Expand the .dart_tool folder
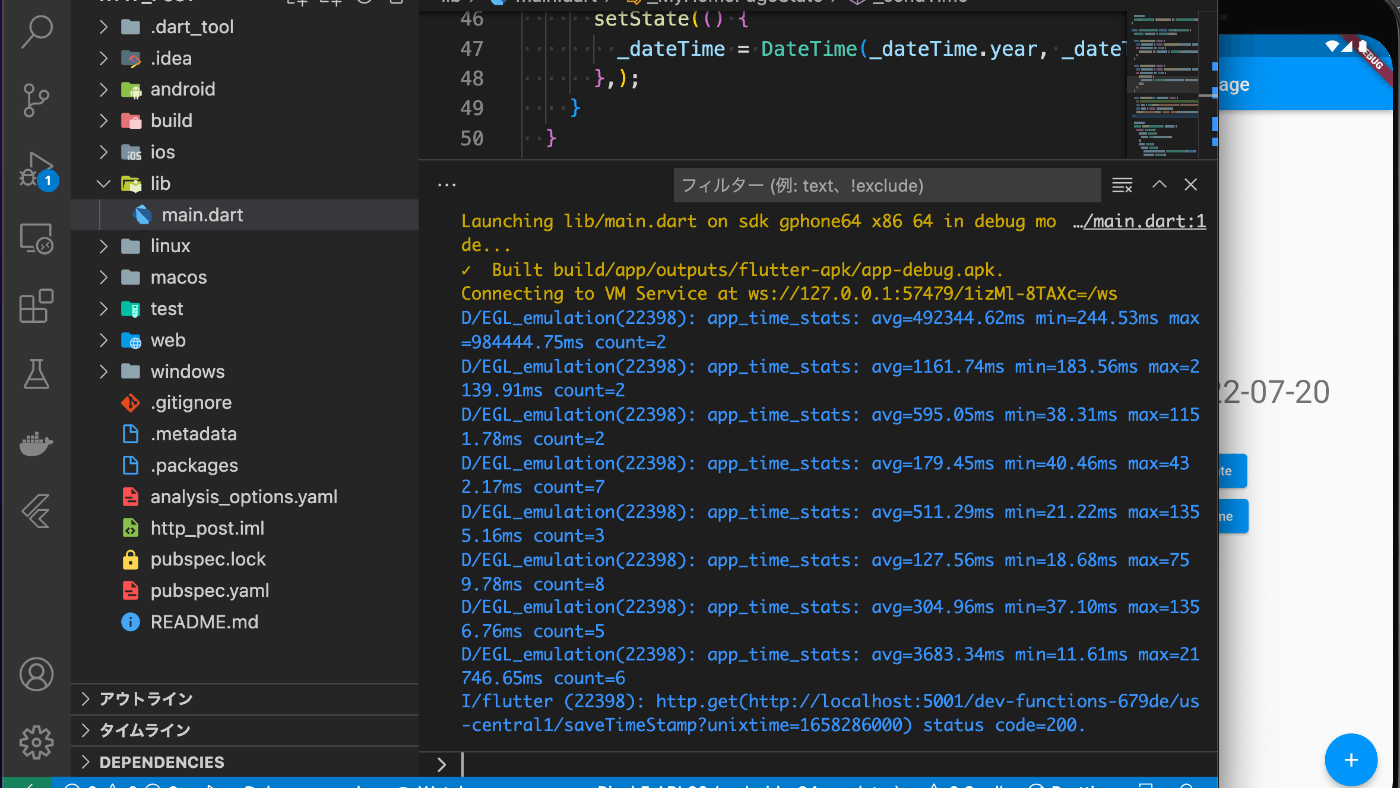This screenshot has width=1400, height=788. pos(245,27)
